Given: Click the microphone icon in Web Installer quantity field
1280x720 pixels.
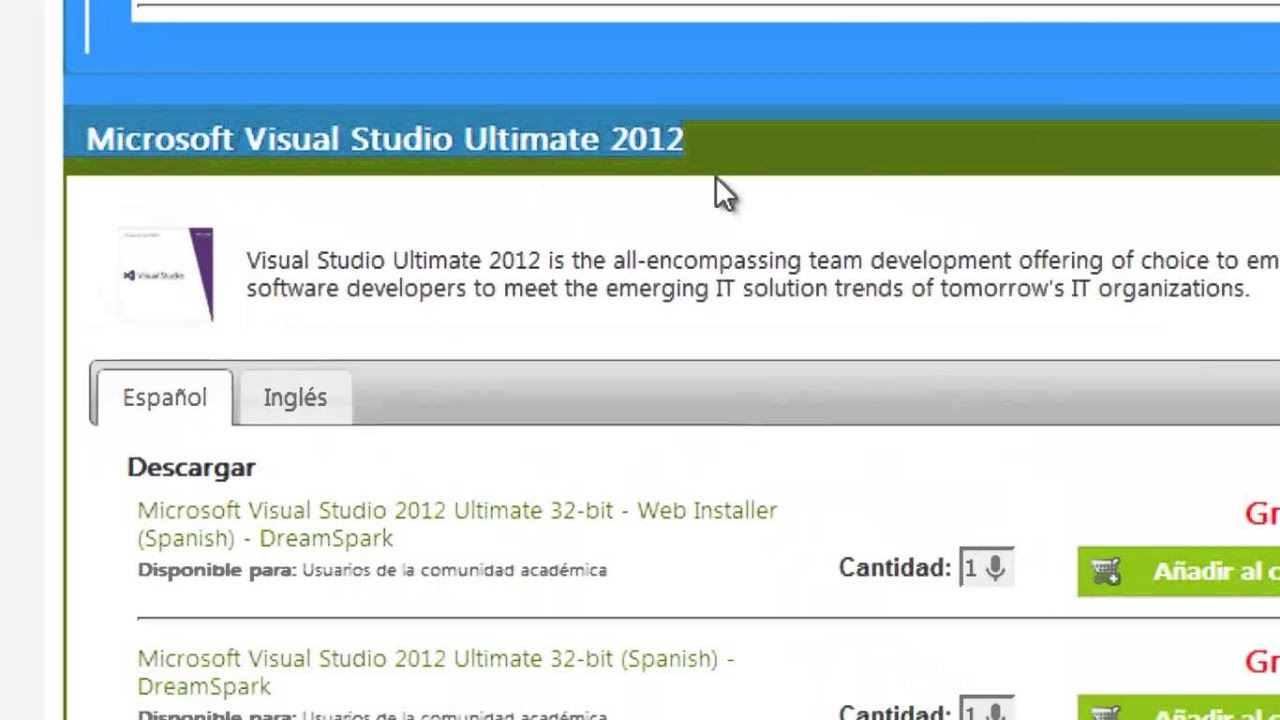Looking at the screenshot, I should 995,568.
